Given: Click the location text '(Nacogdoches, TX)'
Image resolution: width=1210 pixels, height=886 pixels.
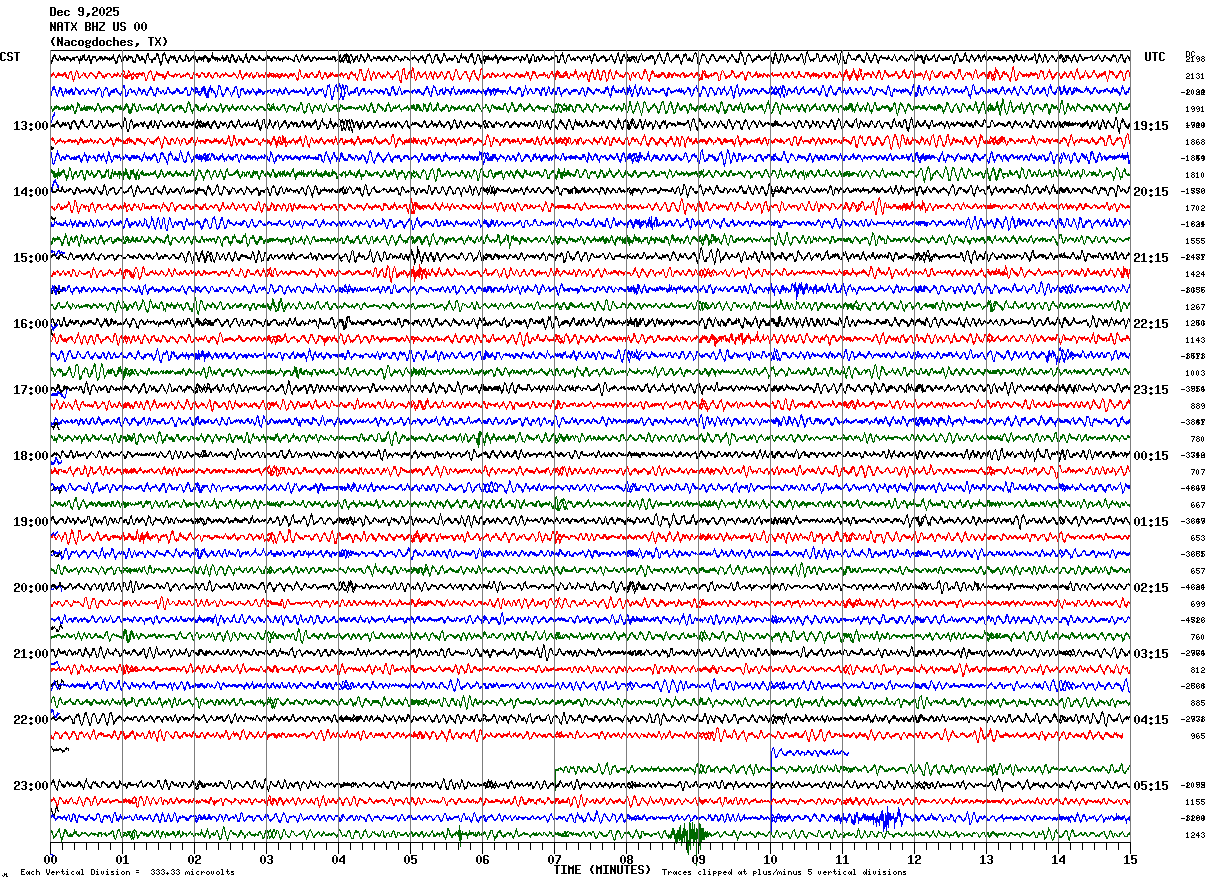Looking at the screenshot, I should (109, 42).
